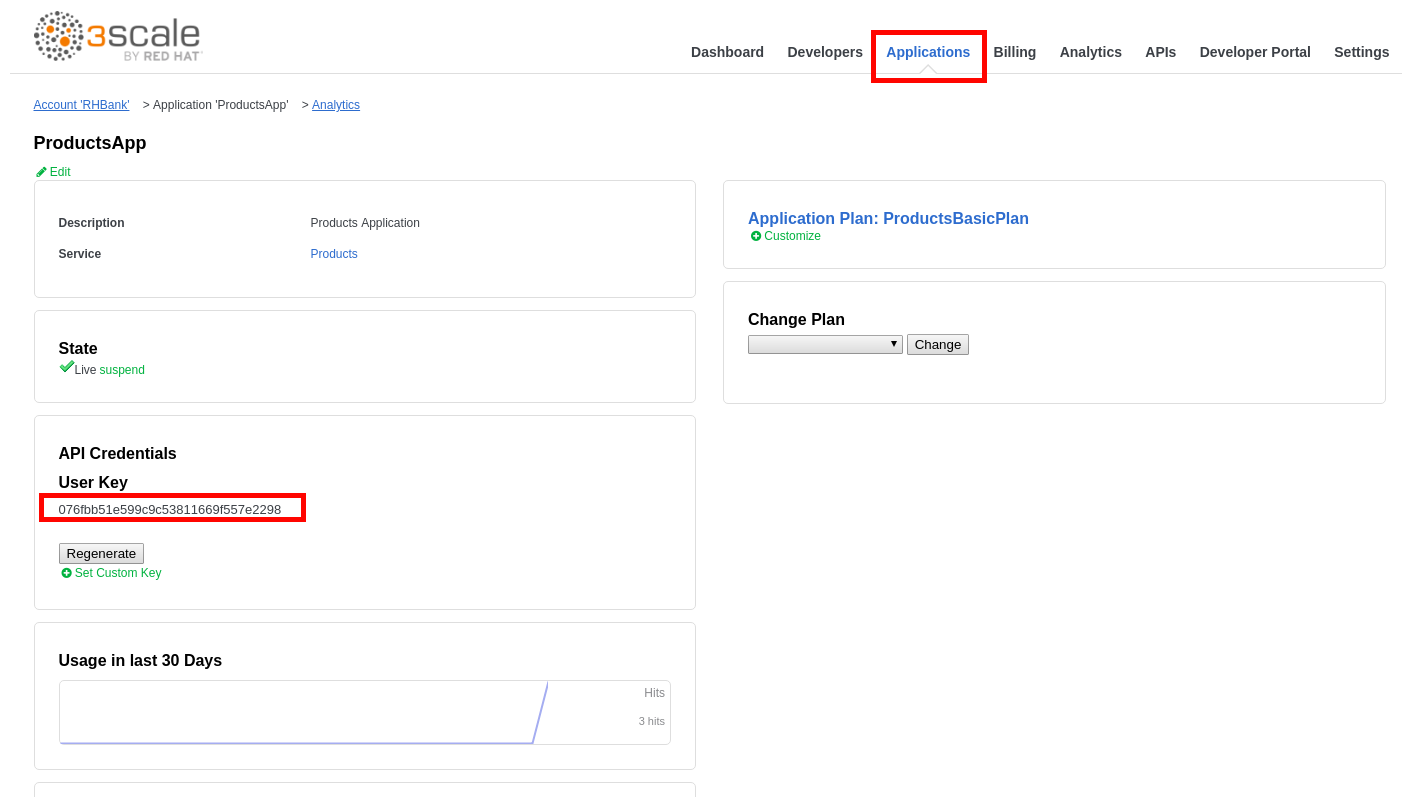Screen dimensions: 1402x797
Task: Open the Change Plan dropdown
Action: [825, 344]
